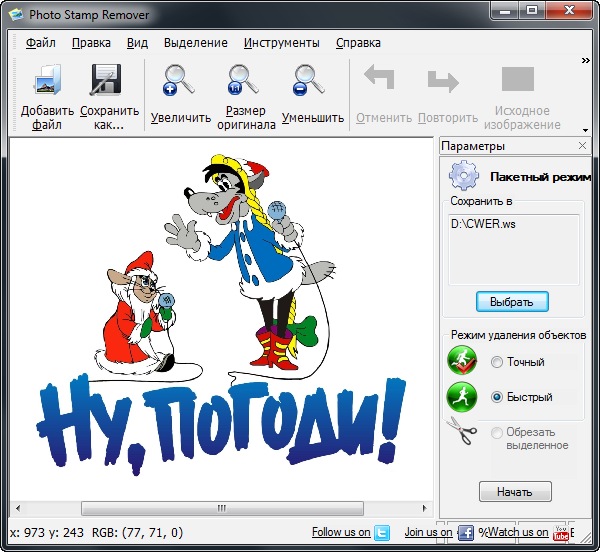Screen dimensions: 600x552
Task: Select the Точный removal mode radio button
Action: [497, 362]
